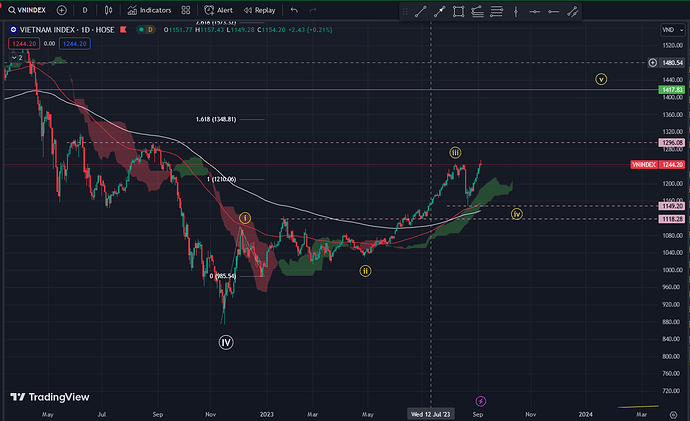The height and width of the screenshot is (421, 690).
Task: Undo the last chart action
Action: pos(294,10)
